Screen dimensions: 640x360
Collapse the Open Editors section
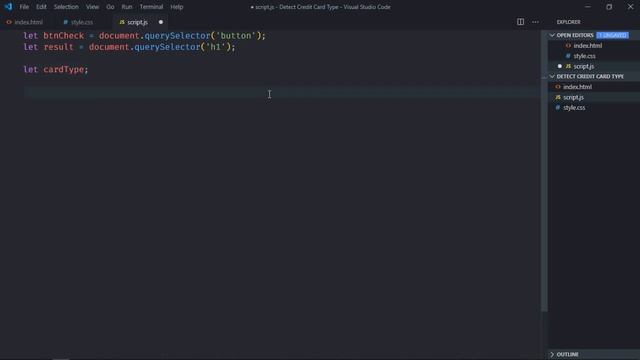tap(552, 36)
